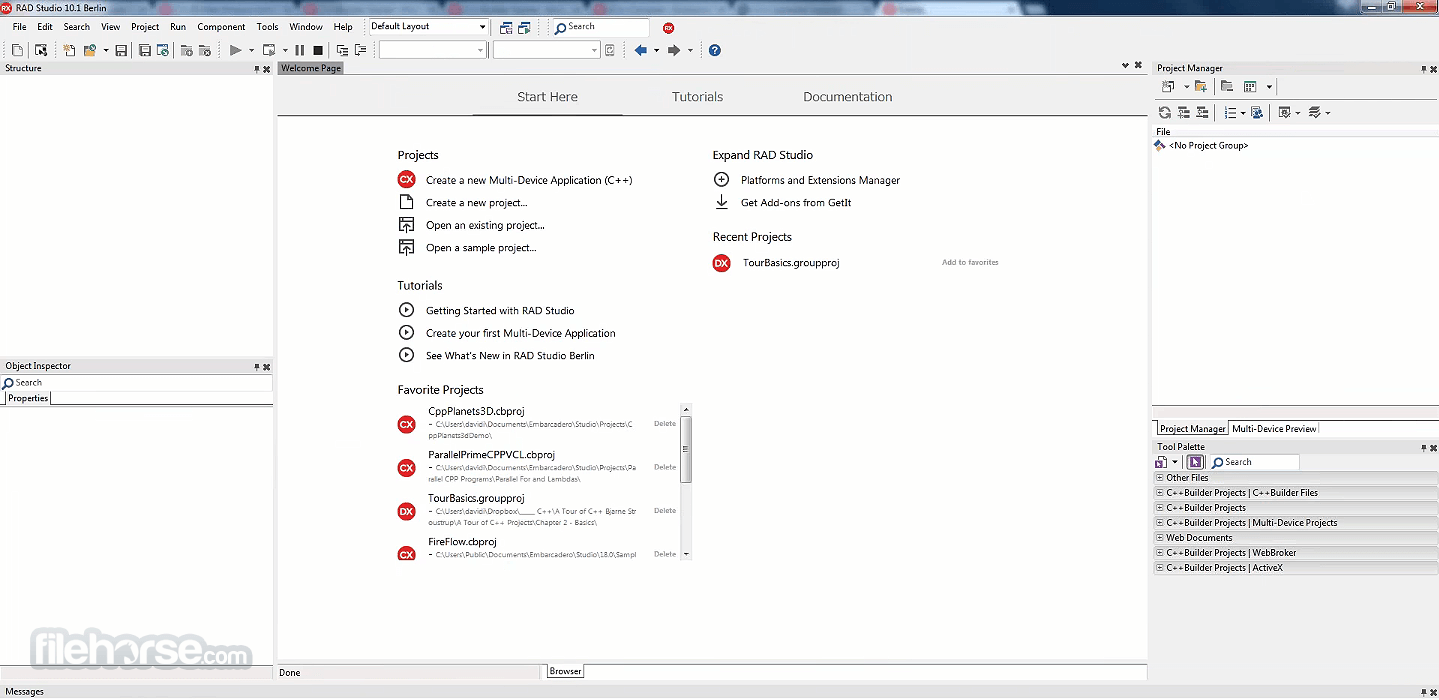Click the View grid icon in Project Manager
This screenshot has height=700, width=1439.
pyautogui.click(x=1250, y=86)
